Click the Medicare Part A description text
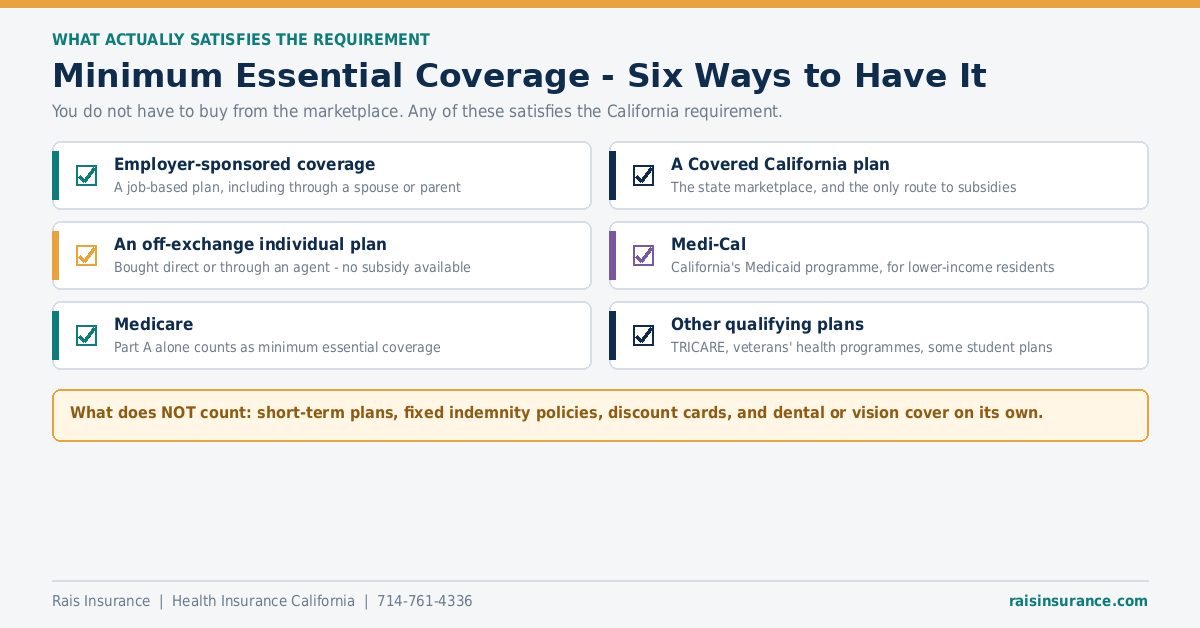Screen dimensions: 1200x628 point(277,348)
